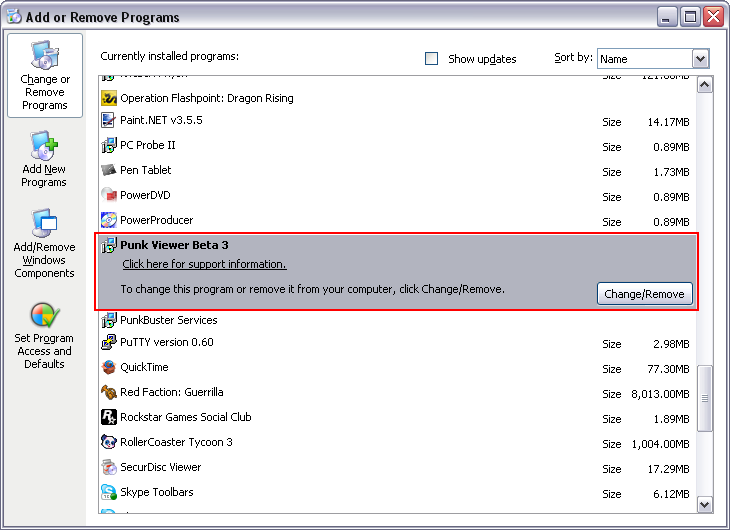Click the 1,004.00MB size value
730x530 pixels.
coord(660,444)
